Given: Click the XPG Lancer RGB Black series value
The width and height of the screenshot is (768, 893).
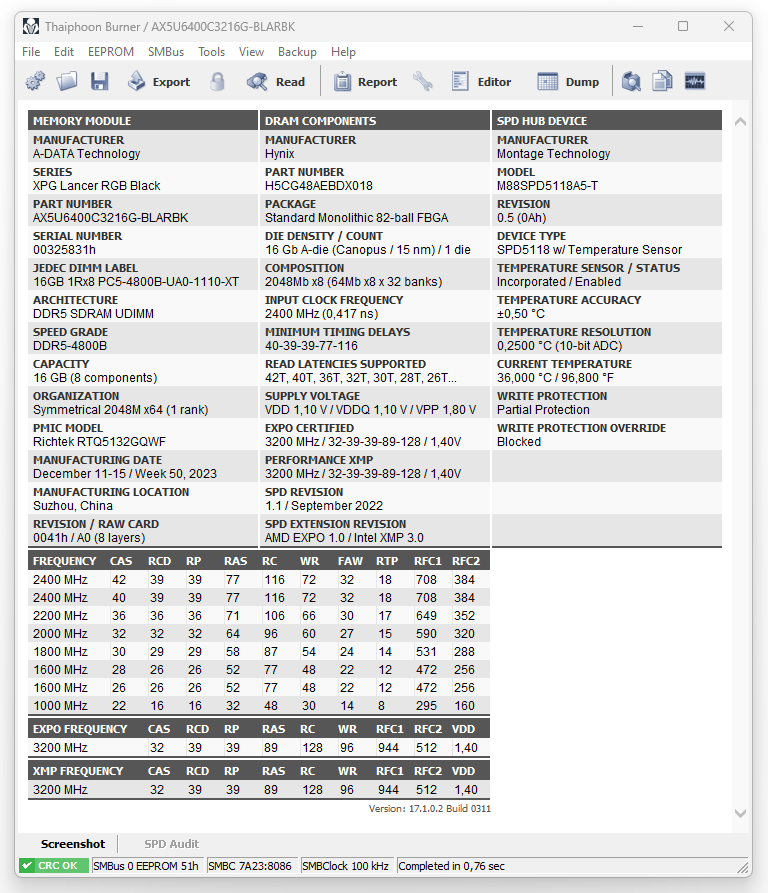Looking at the screenshot, I should (96, 186).
